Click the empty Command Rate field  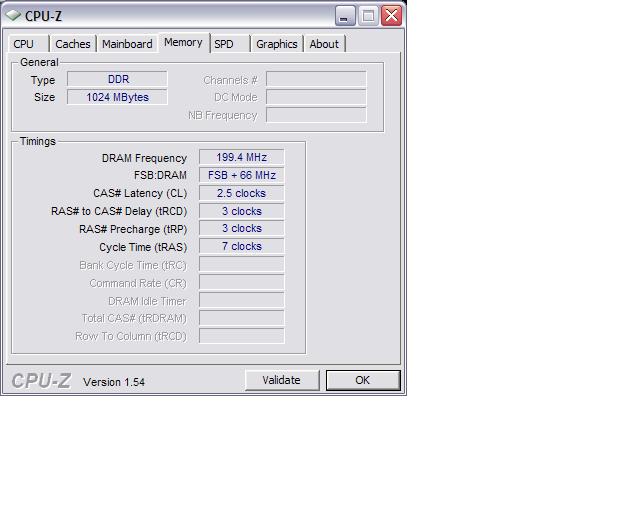coord(242,283)
